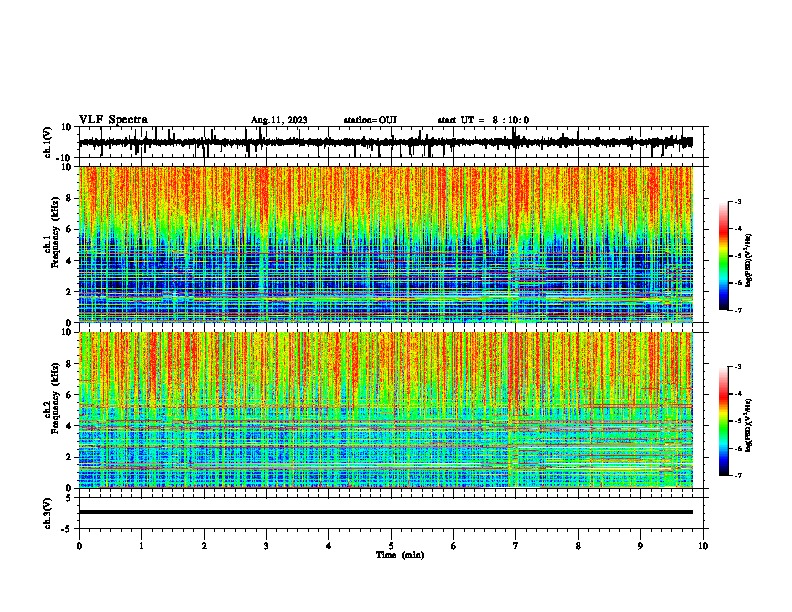Screen dimensions: 792x612
Task: Click time axis tick label "2"
Action: pos(204,546)
